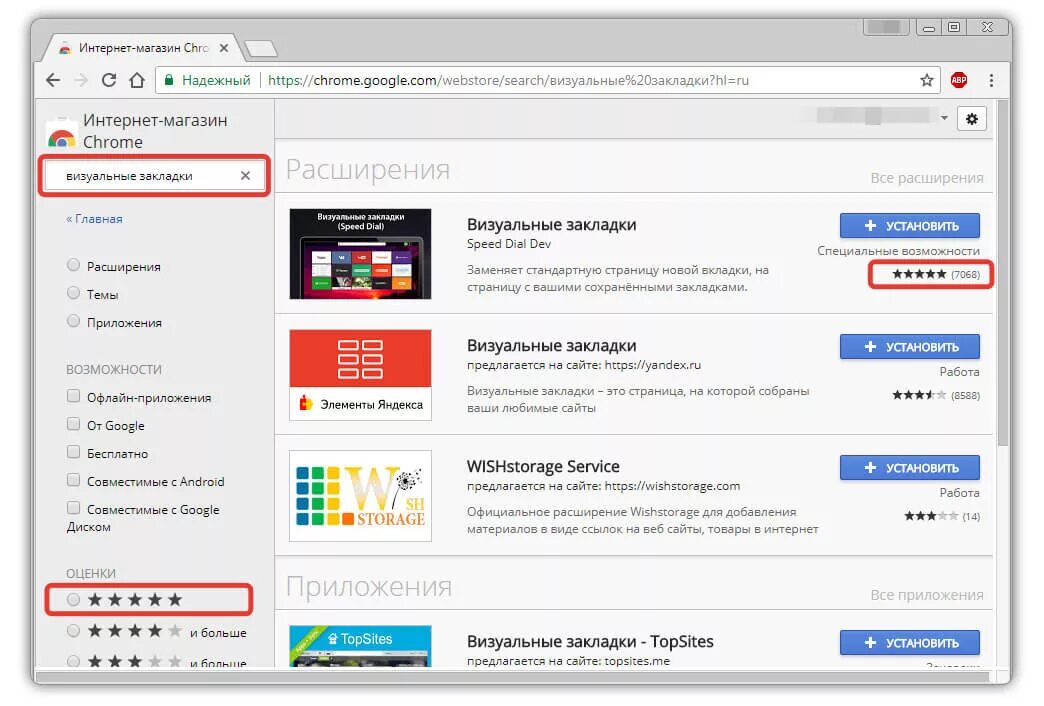Screen dimensions: 1044x706
Task: Focus the address bar URL
Action: (x=508, y=81)
